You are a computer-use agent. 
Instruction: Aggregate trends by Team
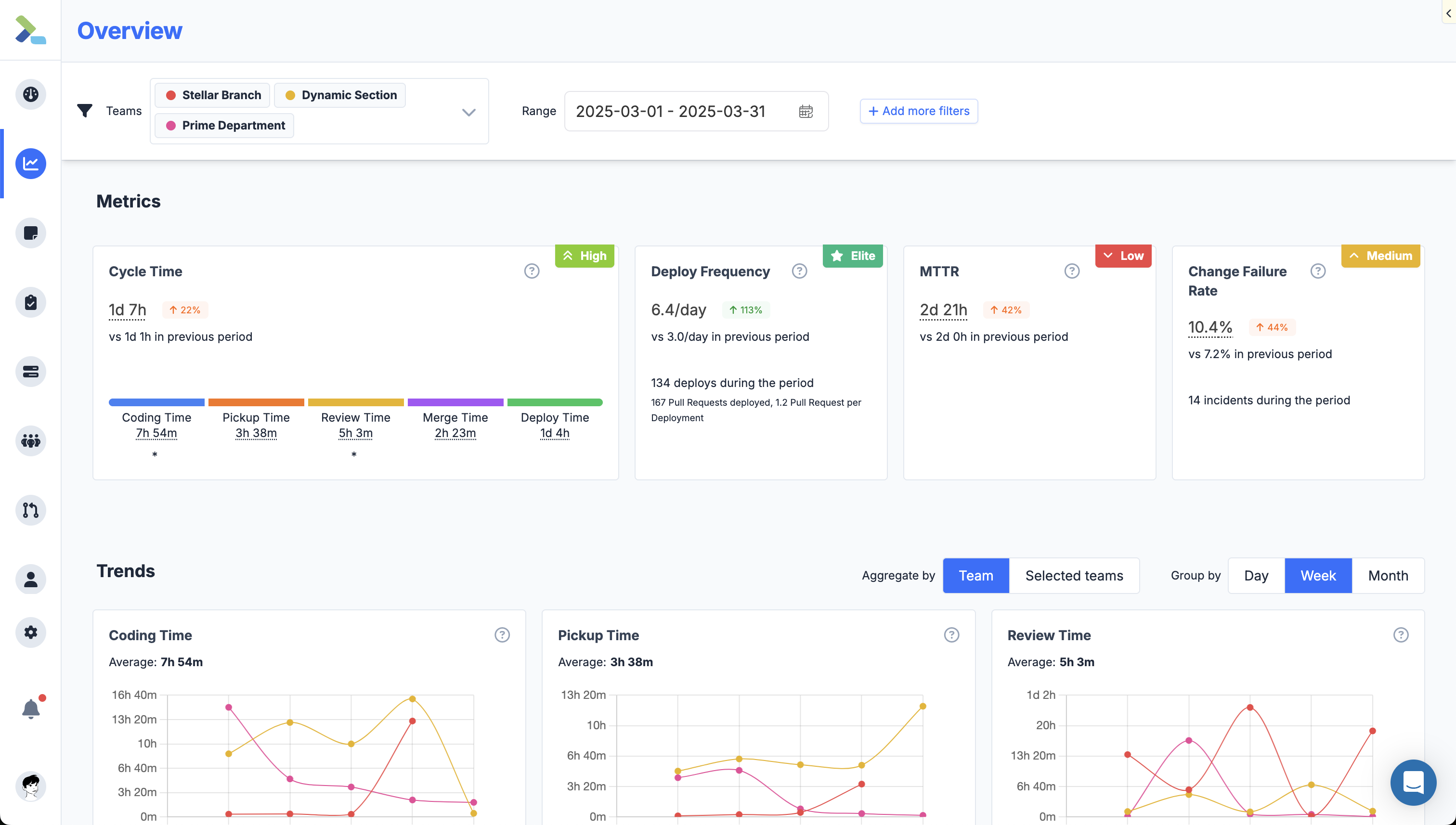(975, 576)
